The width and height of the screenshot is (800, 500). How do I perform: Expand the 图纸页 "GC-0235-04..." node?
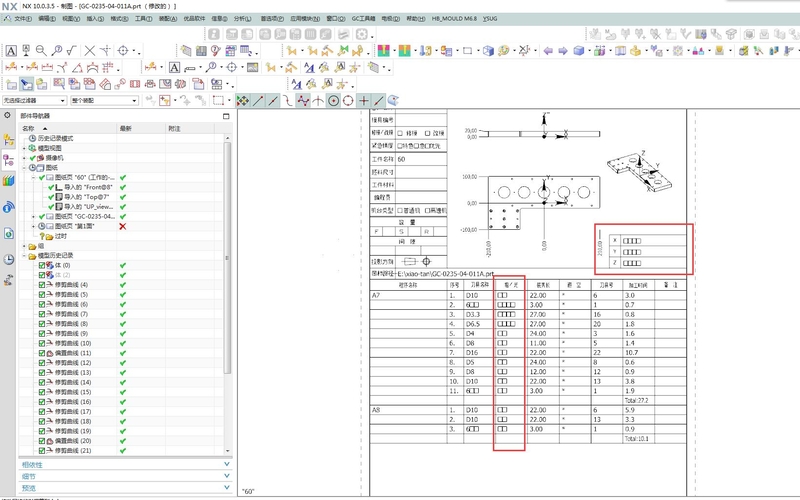point(34,216)
